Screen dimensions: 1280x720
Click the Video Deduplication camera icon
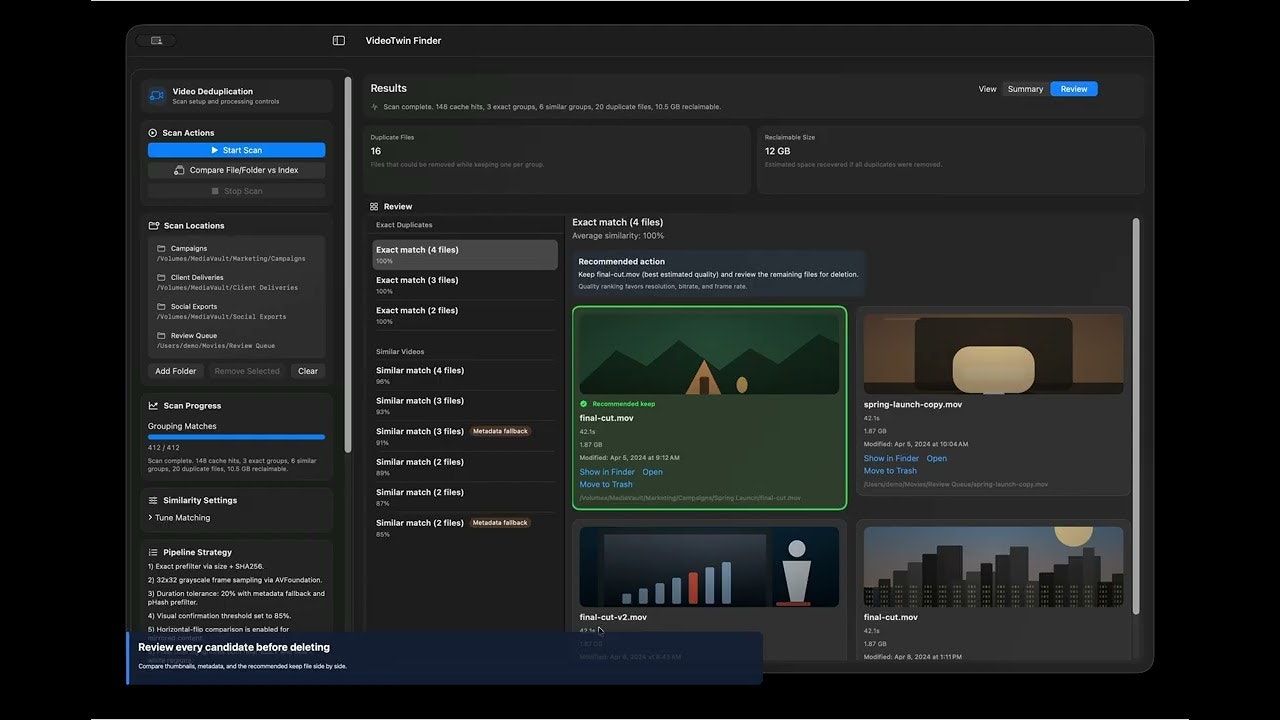click(156, 95)
